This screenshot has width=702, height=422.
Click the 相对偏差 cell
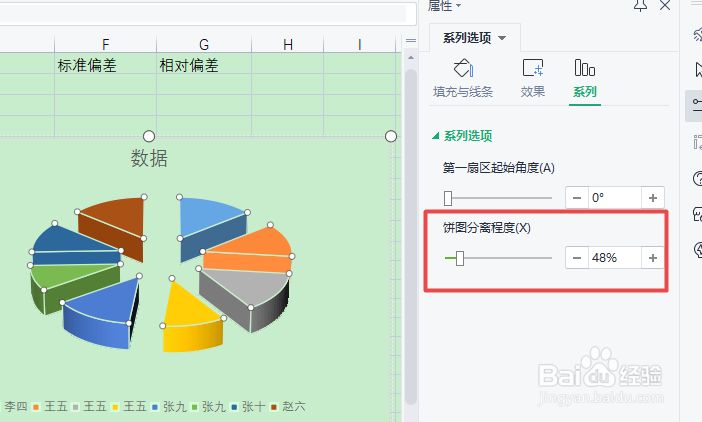pos(204,65)
